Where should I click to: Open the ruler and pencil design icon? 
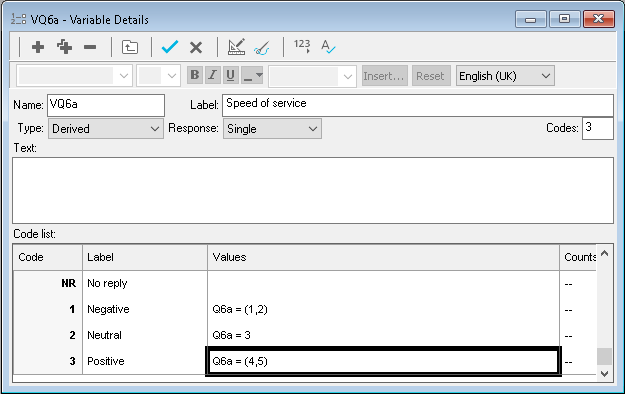[x=236, y=47]
